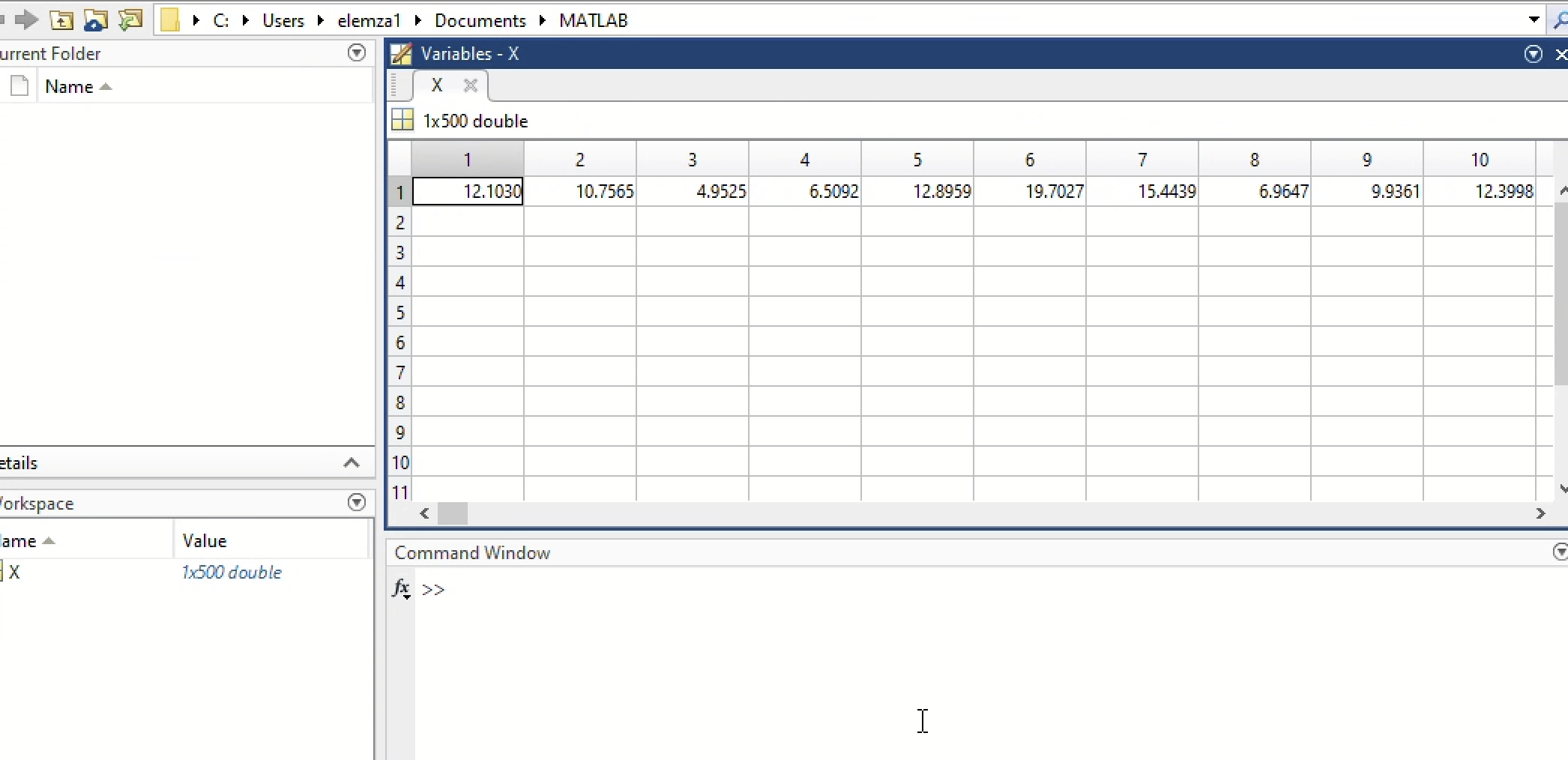The image size is (1568, 760).
Task: Go forward using the gray arrow icon
Action: 26,19
